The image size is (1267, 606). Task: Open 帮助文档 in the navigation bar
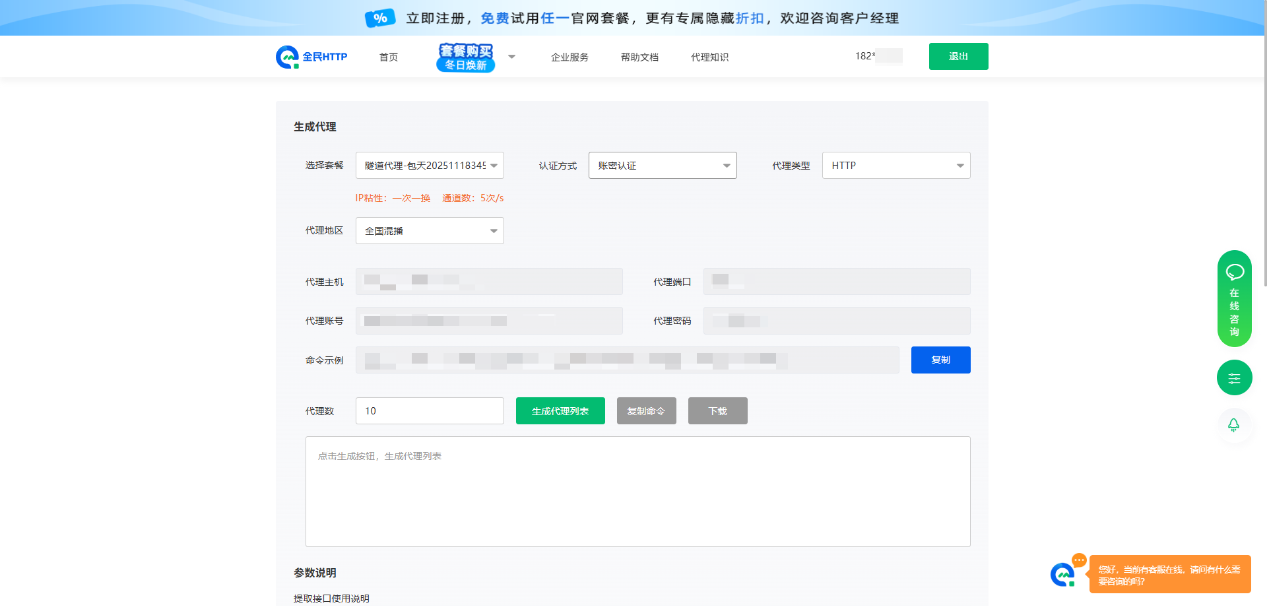click(639, 57)
